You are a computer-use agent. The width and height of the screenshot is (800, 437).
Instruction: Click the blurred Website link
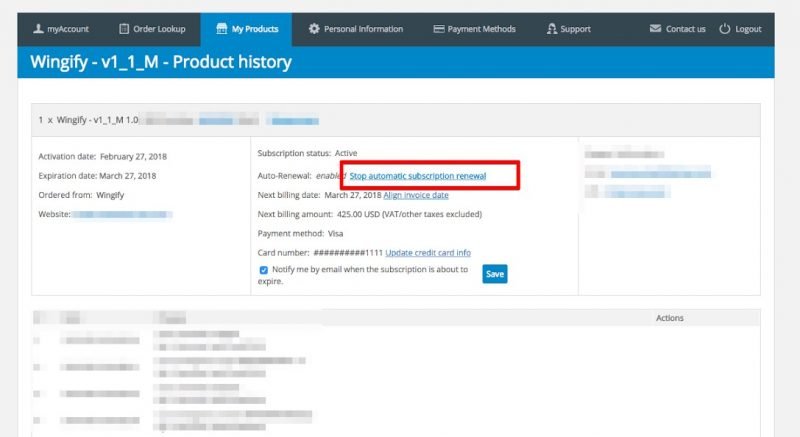122,215
